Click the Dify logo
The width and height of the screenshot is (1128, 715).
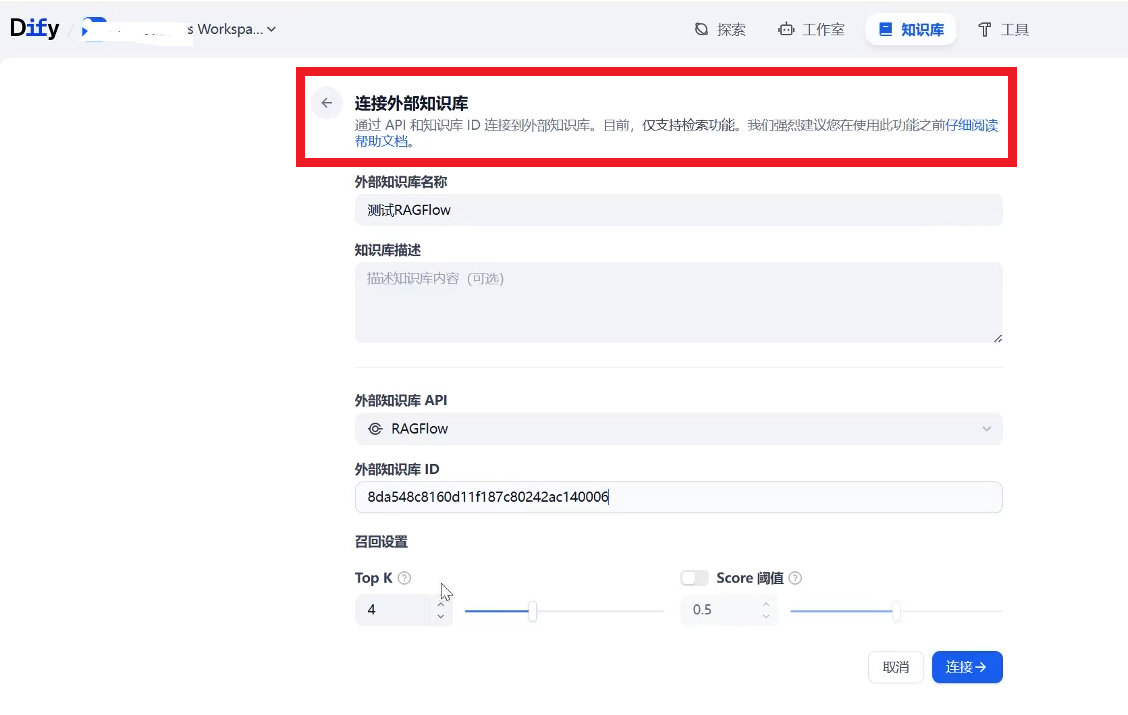coord(35,28)
